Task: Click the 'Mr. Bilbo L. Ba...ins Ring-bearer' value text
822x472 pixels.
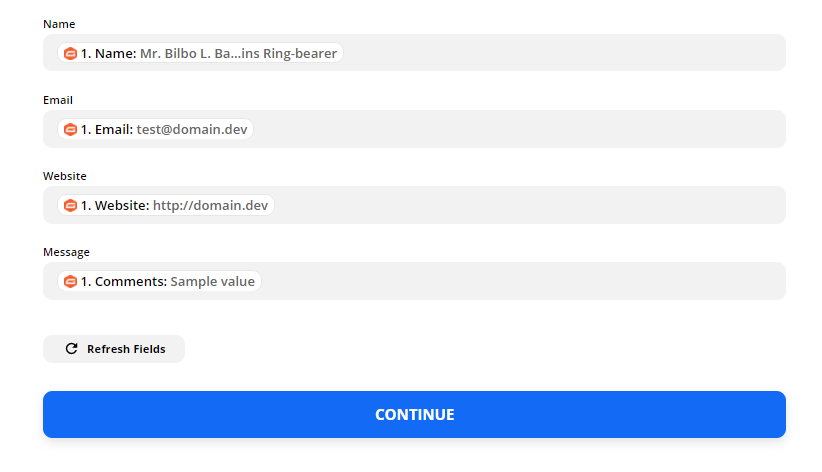Action: click(x=238, y=53)
